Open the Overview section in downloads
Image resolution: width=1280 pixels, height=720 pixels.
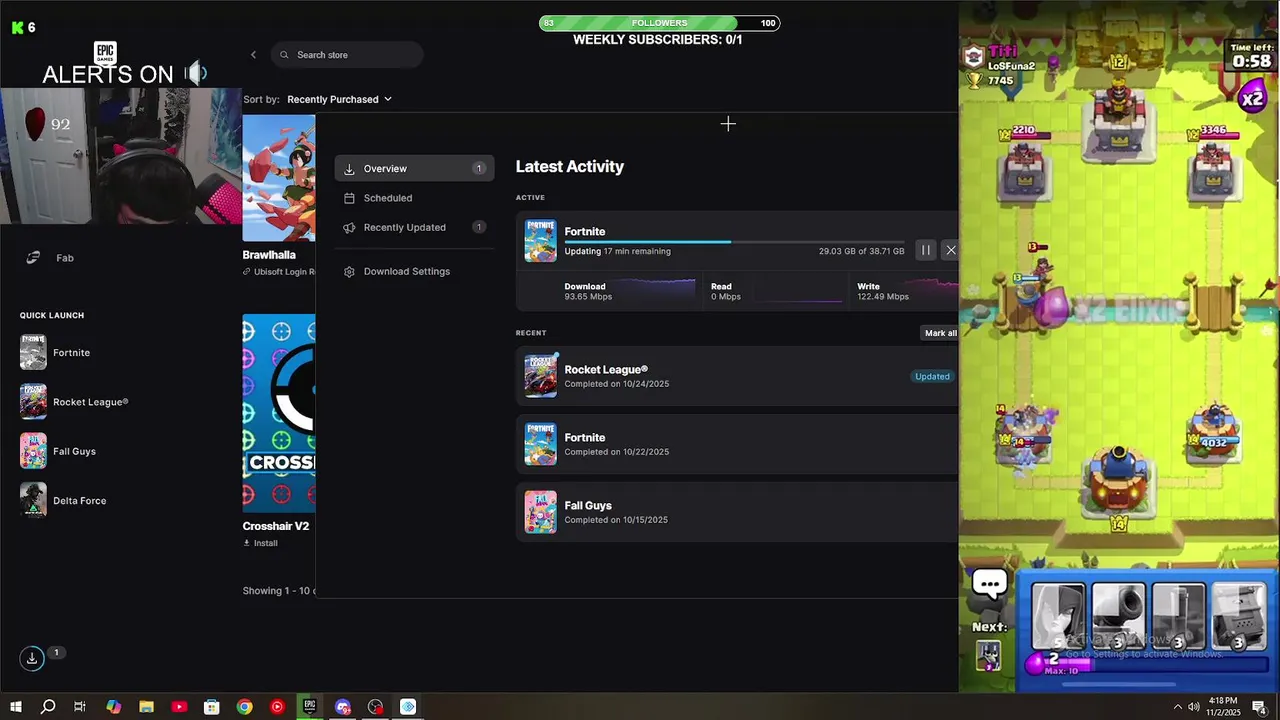(414, 168)
